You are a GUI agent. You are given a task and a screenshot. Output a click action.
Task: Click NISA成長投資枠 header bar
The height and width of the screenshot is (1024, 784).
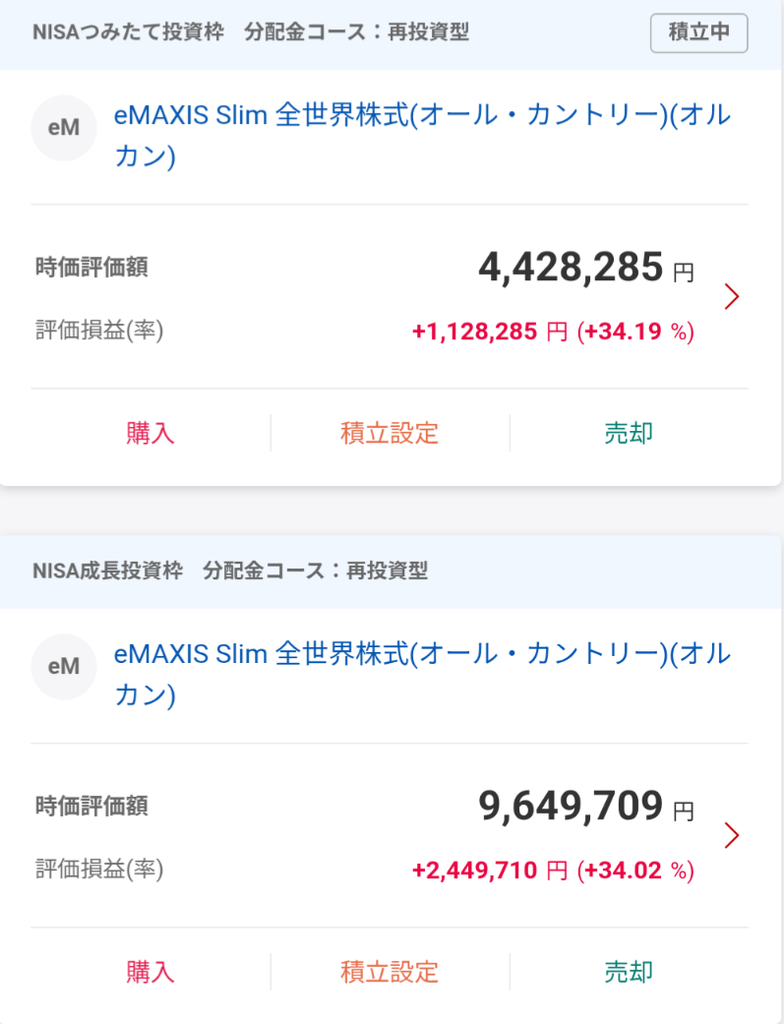click(x=391, y=571)
